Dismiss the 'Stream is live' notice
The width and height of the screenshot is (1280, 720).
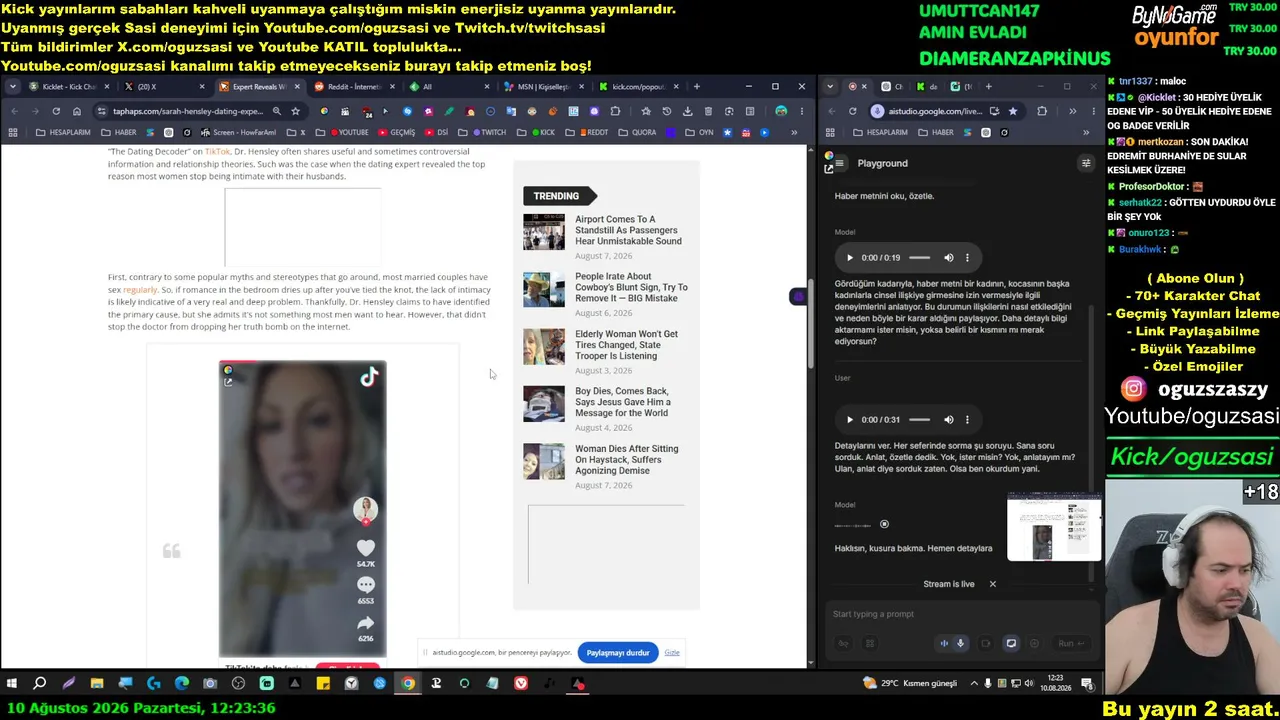(x=993, y=584)
